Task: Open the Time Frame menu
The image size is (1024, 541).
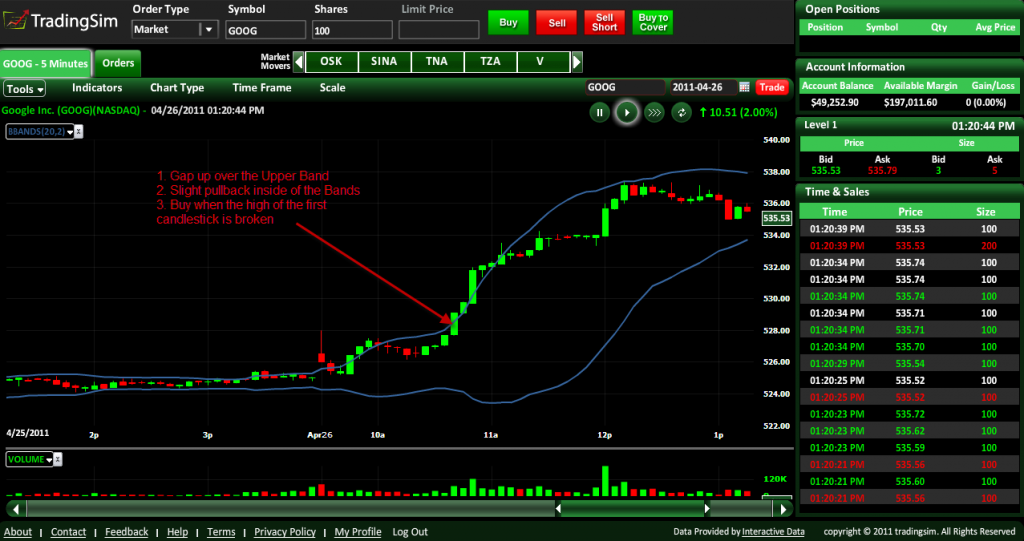Action: click(262, 88)
